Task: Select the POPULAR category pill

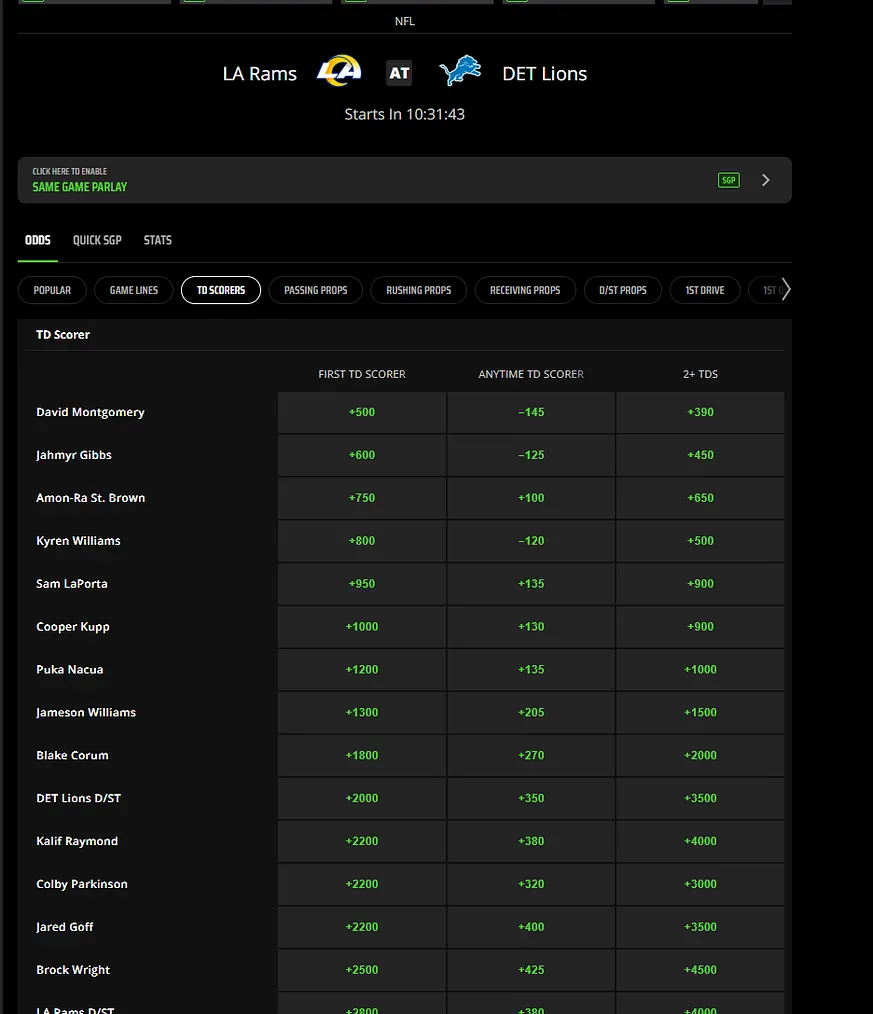Action: click(x=52, y=290)
